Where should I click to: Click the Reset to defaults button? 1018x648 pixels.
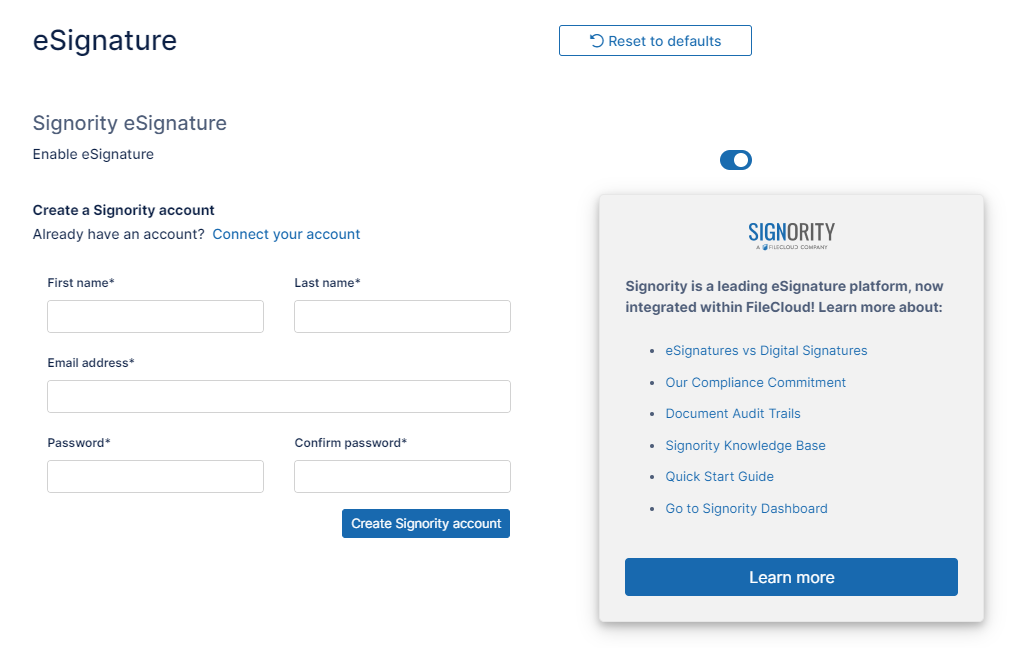tap(655, 41)
